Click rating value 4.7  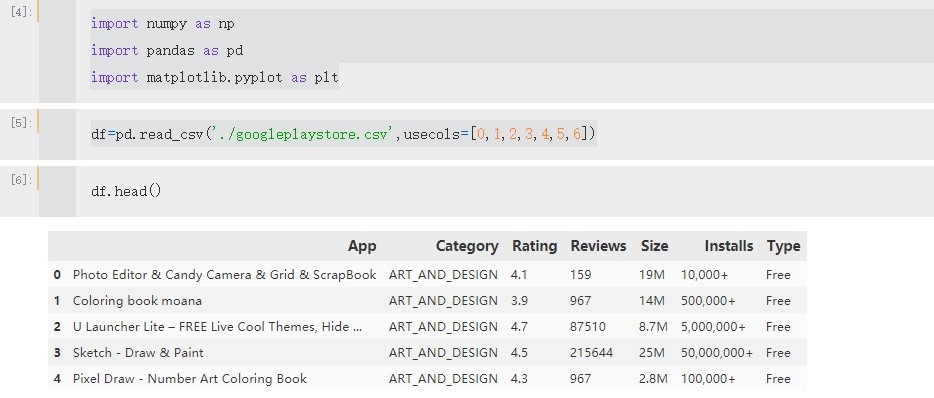click(x=519, y=327)
